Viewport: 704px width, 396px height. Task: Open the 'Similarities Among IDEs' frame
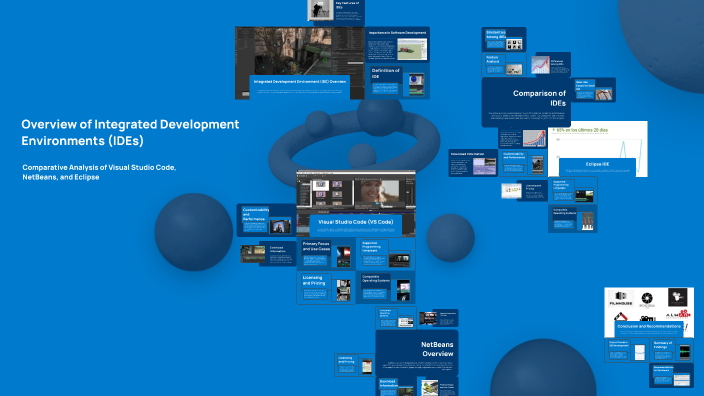504,40
